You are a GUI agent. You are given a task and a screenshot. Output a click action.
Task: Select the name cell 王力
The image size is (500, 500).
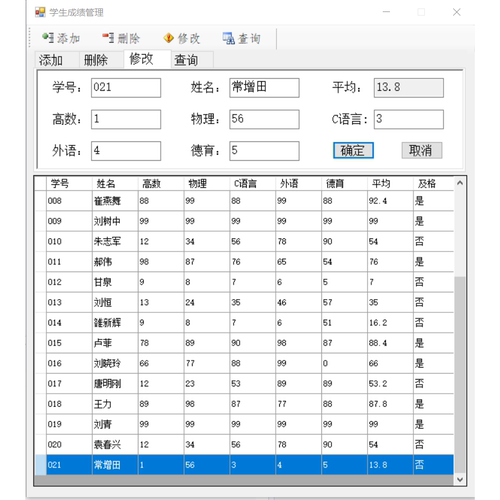point(115,404)
